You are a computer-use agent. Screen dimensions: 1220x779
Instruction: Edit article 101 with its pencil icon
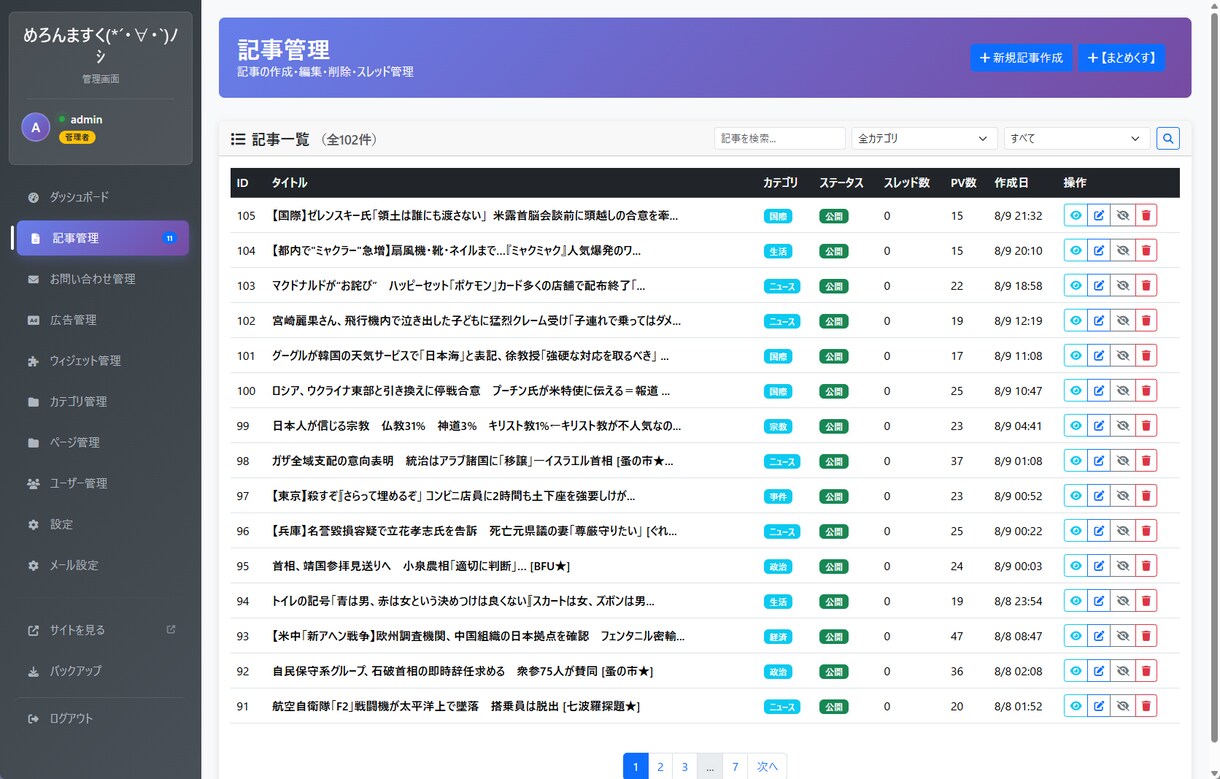[1099, 355]
